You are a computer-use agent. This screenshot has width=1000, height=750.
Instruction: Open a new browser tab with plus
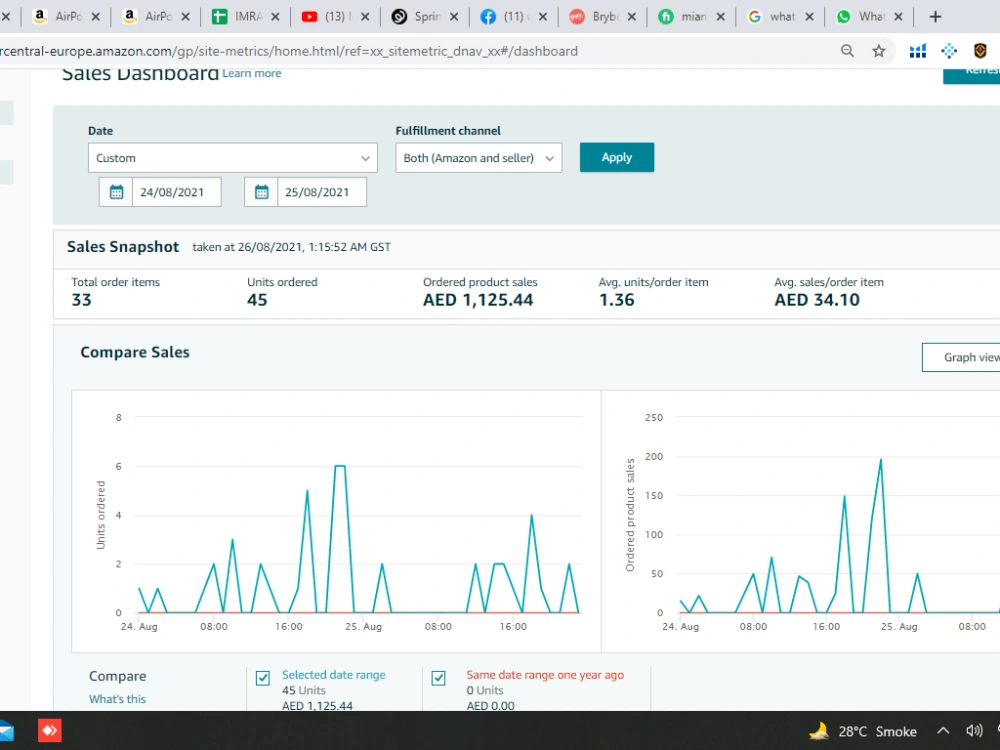pos(935,17)
